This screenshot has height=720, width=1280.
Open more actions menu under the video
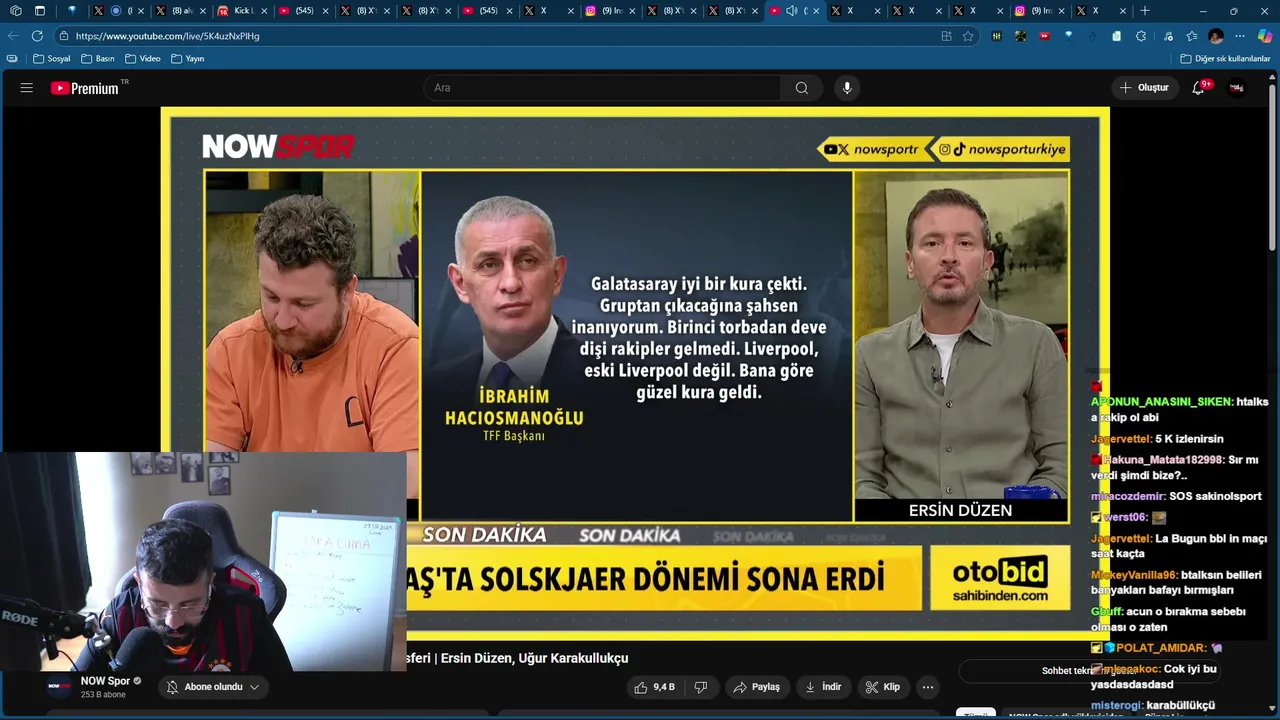coord(928,687)
